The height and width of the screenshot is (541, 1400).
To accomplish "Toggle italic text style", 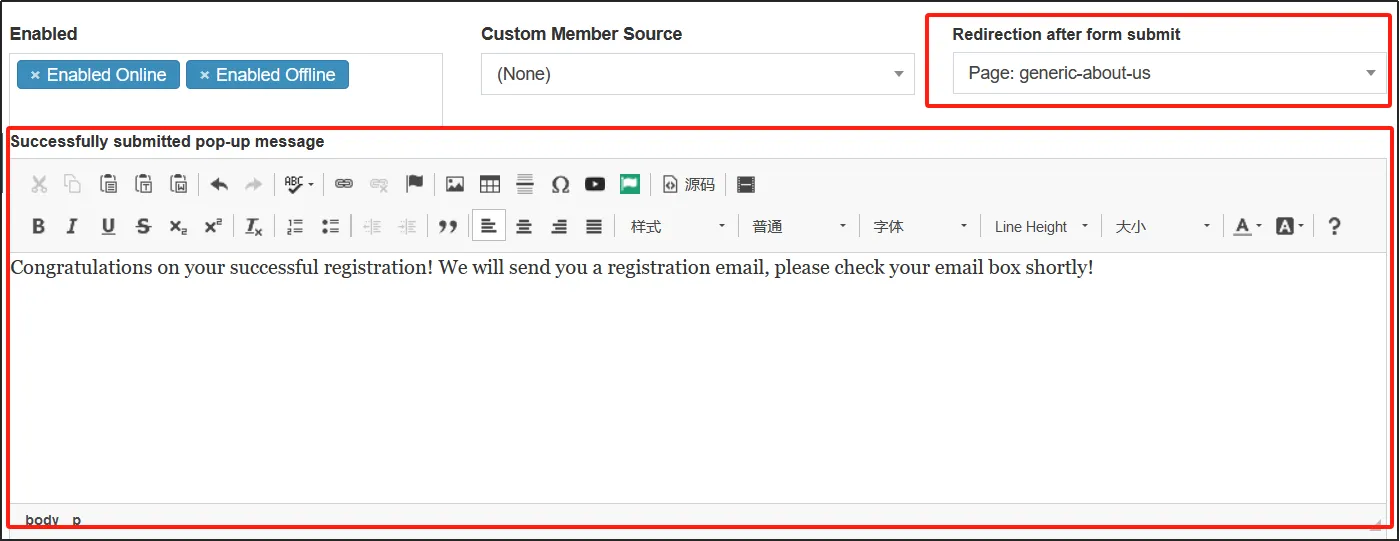I will point(72,227).
